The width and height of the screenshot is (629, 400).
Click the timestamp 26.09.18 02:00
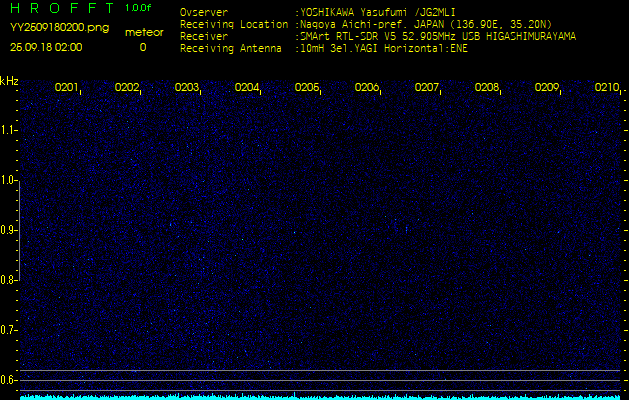point(46,47)
